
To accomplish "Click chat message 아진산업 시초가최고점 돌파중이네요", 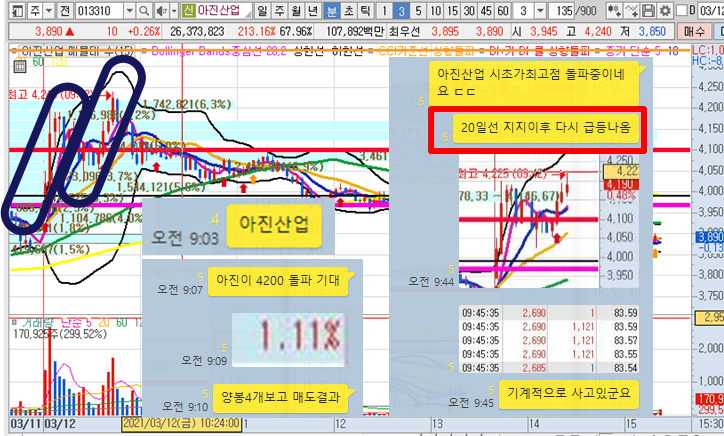I will 534,82.
